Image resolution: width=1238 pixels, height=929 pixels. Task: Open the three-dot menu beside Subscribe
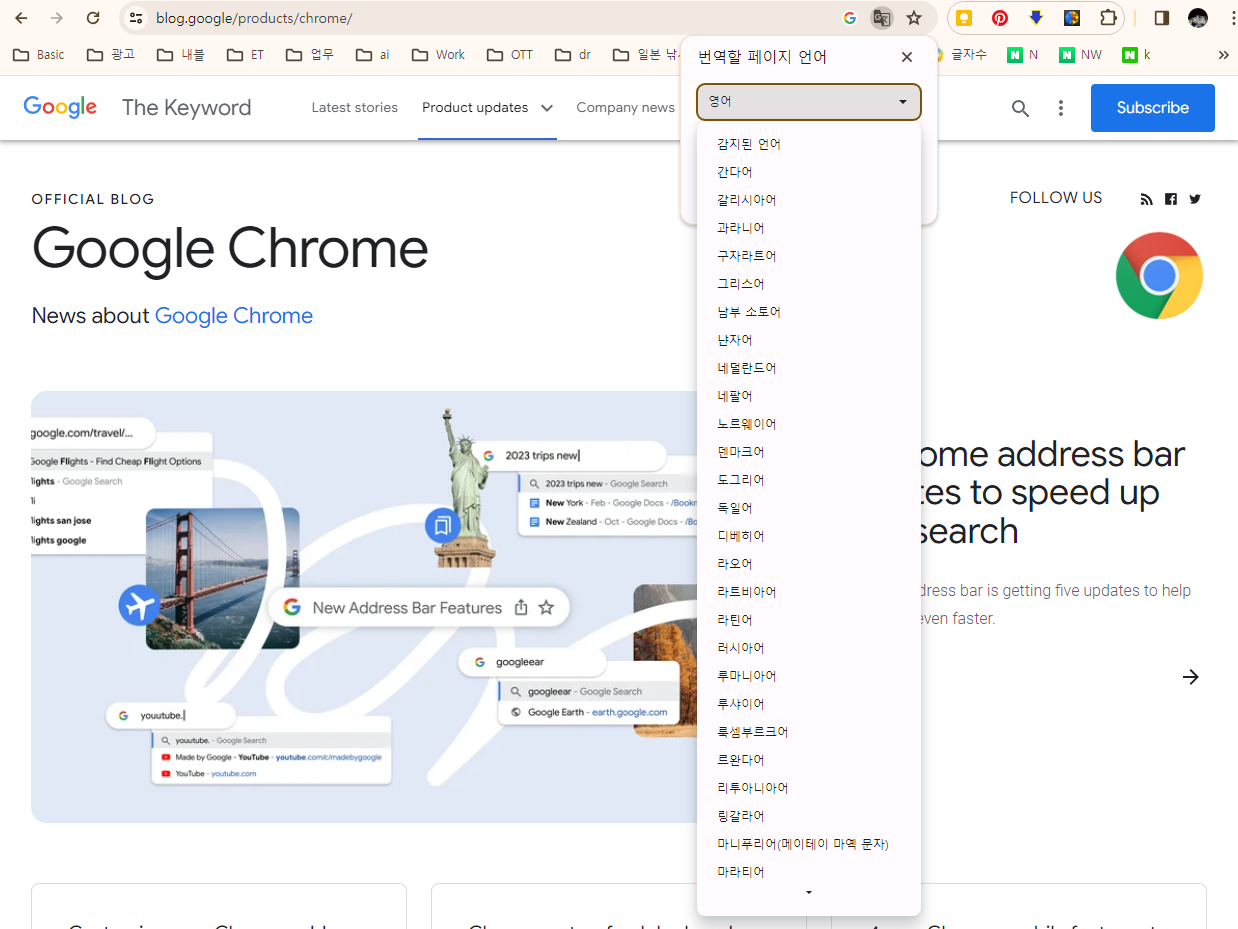[1061, 108]
